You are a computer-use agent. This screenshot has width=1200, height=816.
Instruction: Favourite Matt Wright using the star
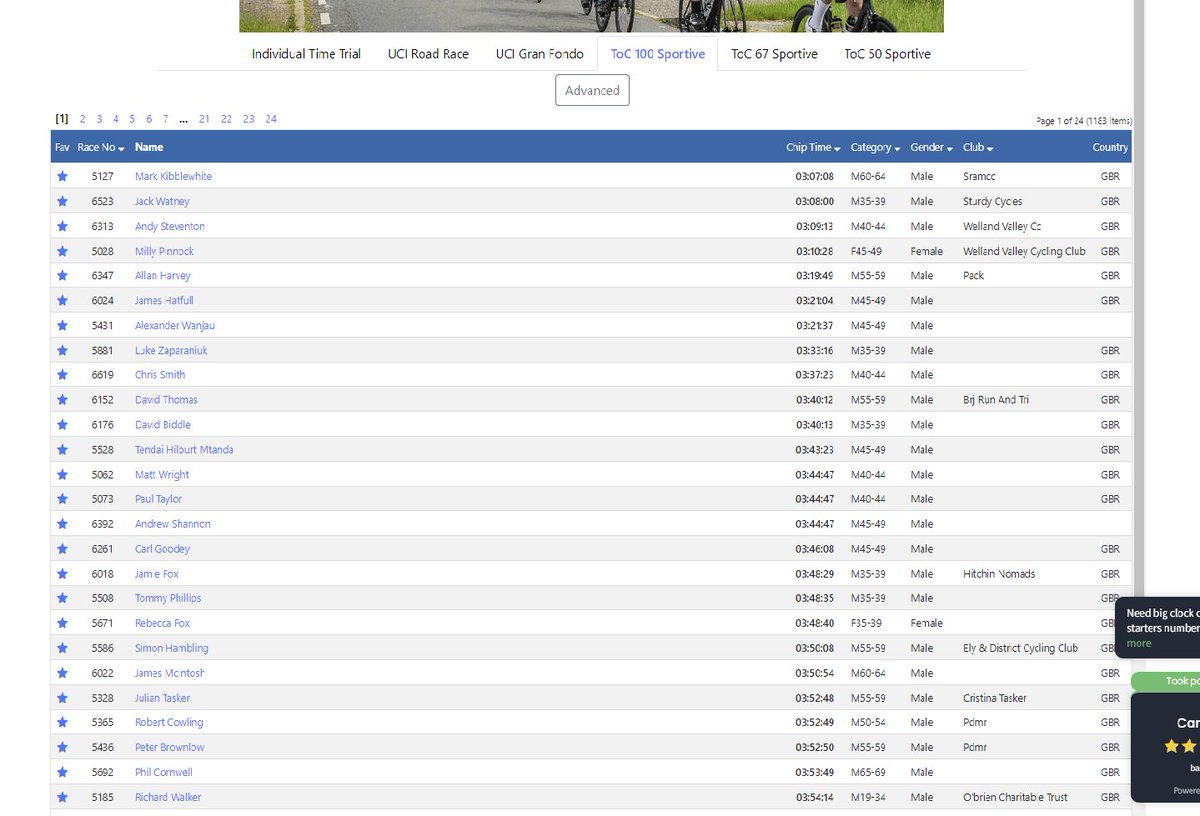tap(62, 474)
